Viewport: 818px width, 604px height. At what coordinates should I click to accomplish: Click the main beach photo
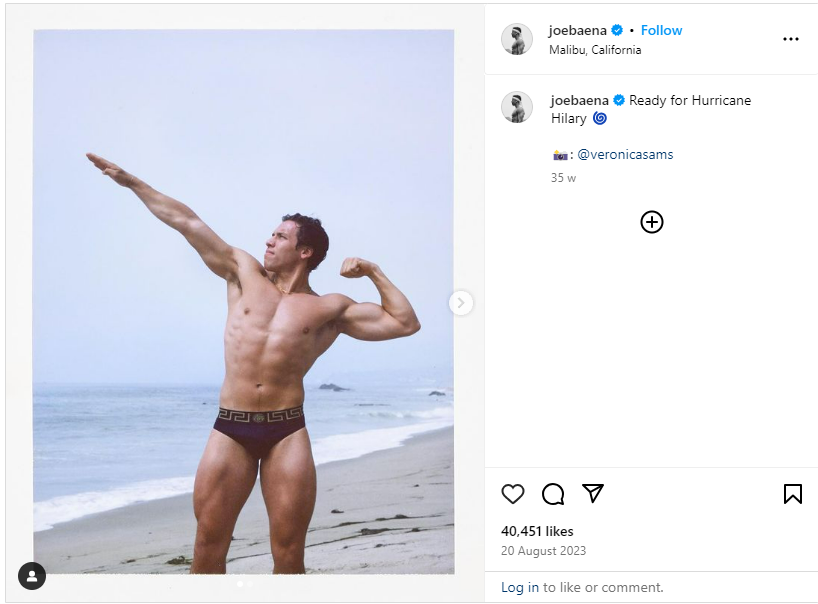(244, 300)
